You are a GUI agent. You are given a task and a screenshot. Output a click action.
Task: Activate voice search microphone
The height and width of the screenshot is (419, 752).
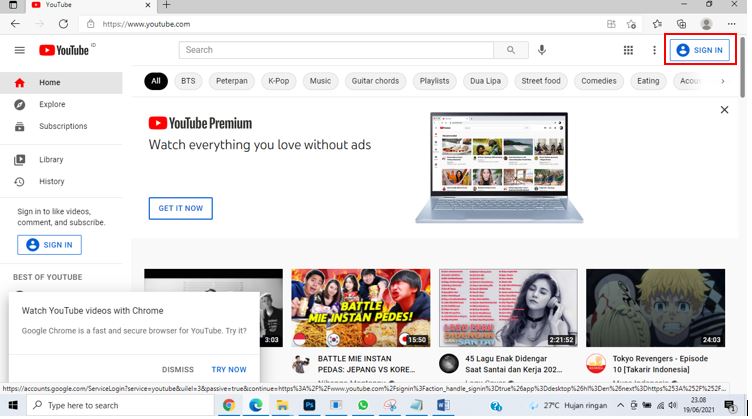pyautogui.click(x=541, y=50)
